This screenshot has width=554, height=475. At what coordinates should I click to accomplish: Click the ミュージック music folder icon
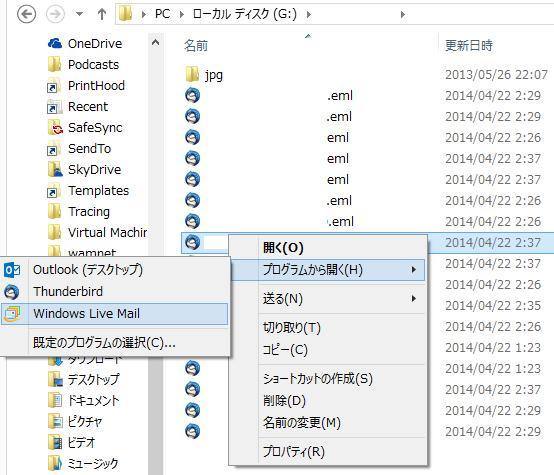55,463
